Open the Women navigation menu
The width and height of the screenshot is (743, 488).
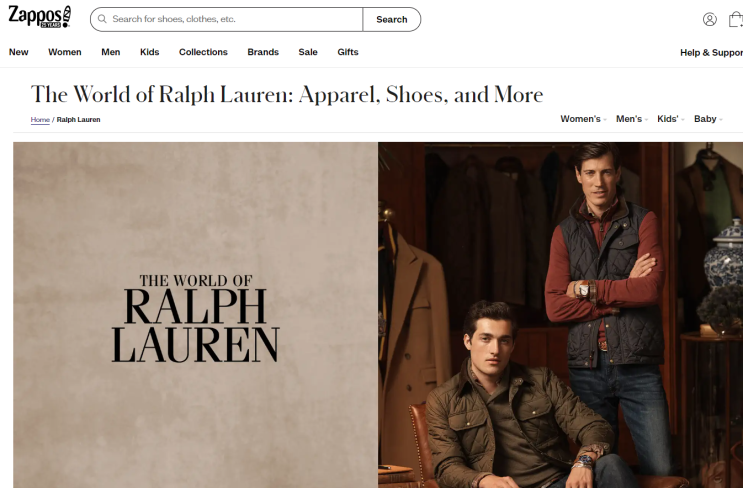tap(65, 52)
